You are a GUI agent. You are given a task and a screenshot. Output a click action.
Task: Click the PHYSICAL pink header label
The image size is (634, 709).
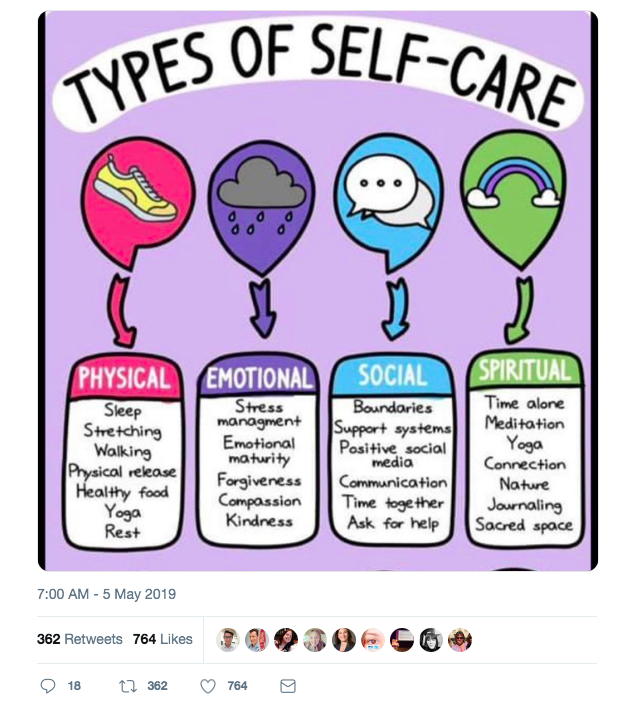click(125, 378)
